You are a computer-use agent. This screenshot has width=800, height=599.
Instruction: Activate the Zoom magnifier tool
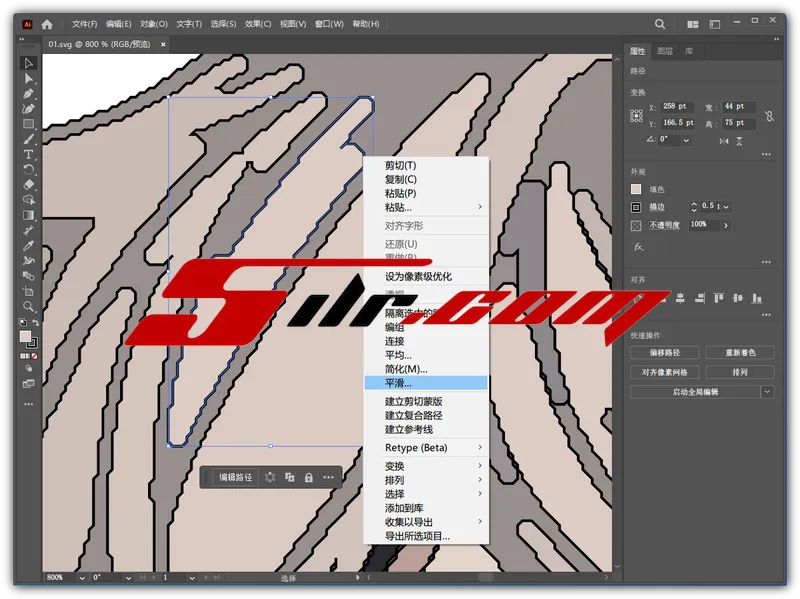pos(29,307)
